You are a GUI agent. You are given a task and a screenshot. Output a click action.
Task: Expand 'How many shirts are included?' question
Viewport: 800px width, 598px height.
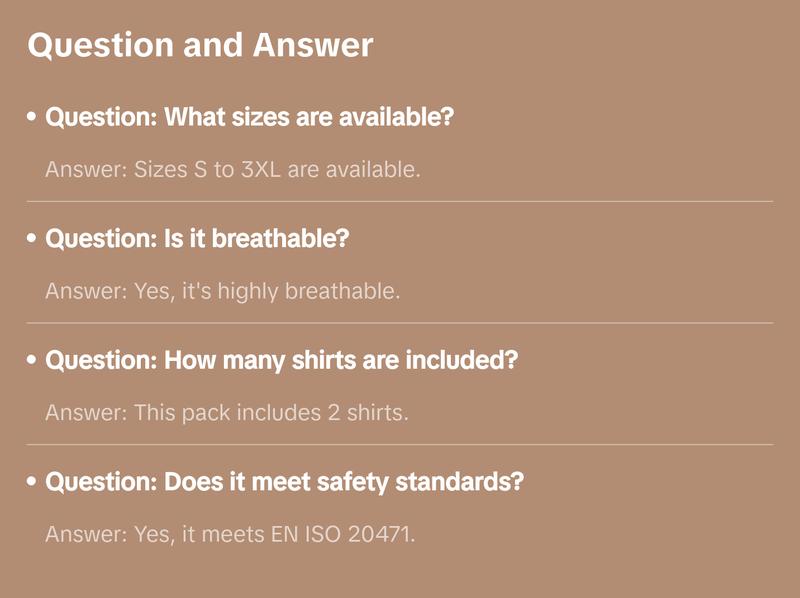(x=281, y=360)
